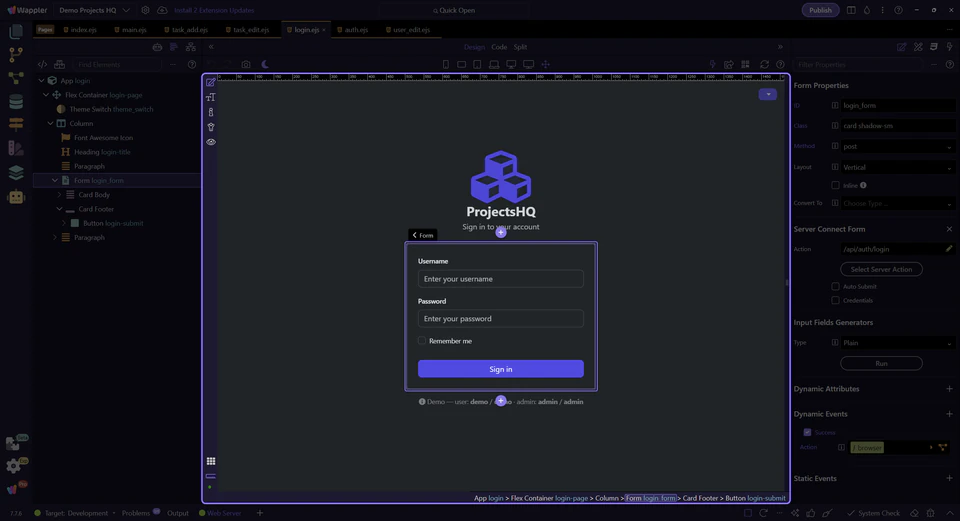Switch to the auth.ejs tab
The width and height of the screenshot is (960, 521).
pos(353,29)
